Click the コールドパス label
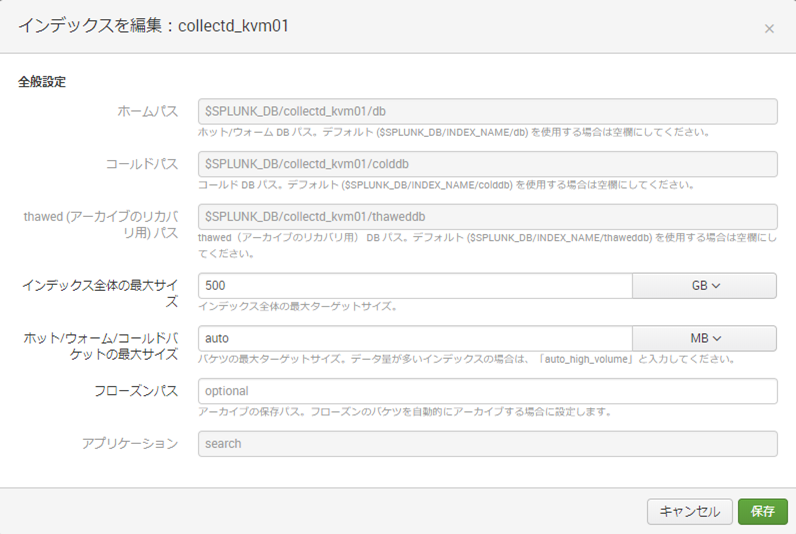Image resolution: width=796 pixels, height=534 pixels. coord(142,164)
